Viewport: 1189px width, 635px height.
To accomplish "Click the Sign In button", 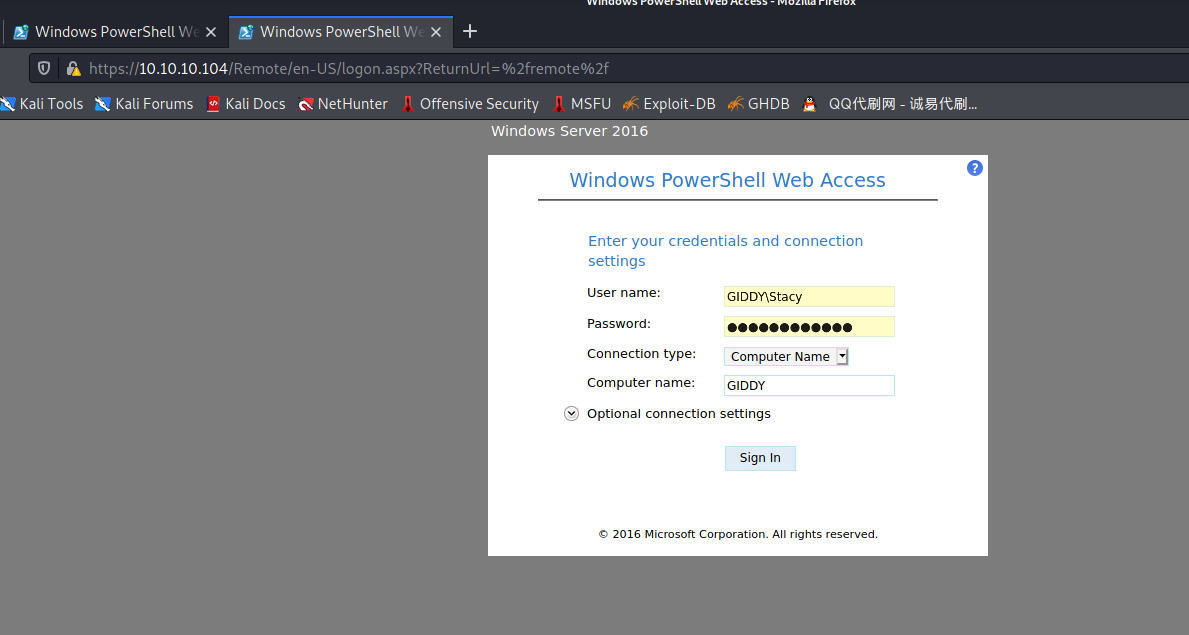I will (x=760, y=458).
